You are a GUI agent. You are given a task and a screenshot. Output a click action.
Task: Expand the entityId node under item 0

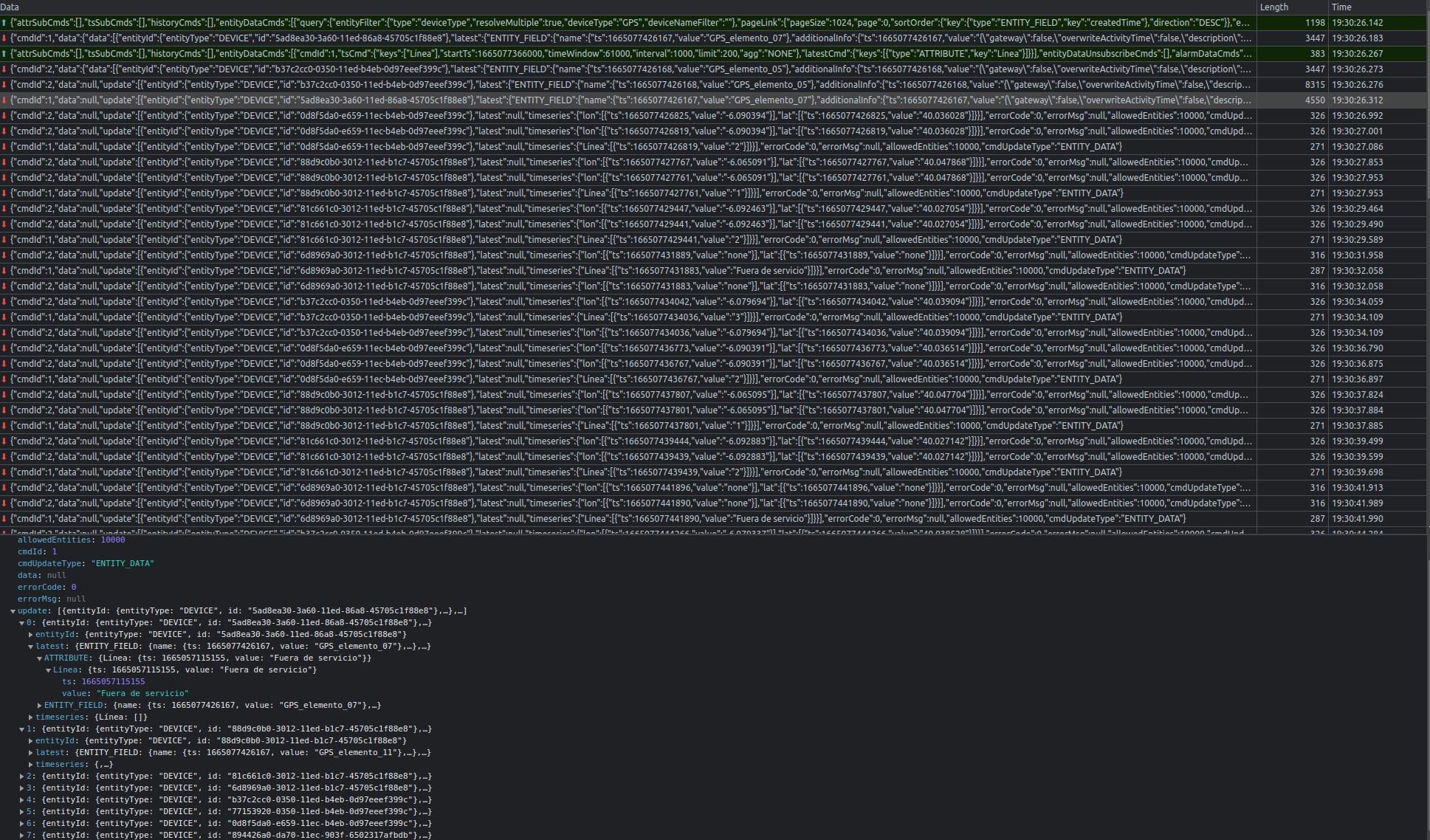tap(31, 634)
